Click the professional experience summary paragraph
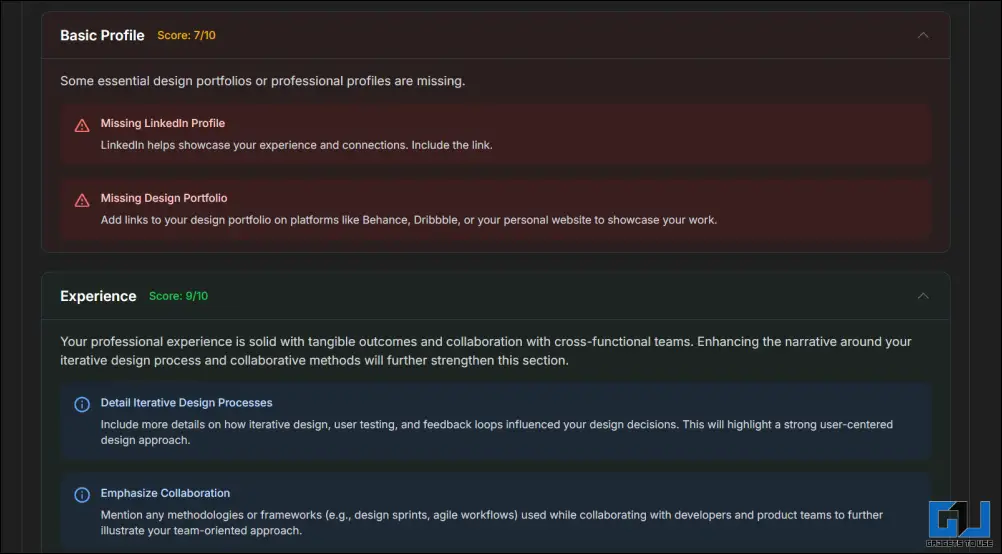The image size is (1002, 554). click(x=486, y=351)
